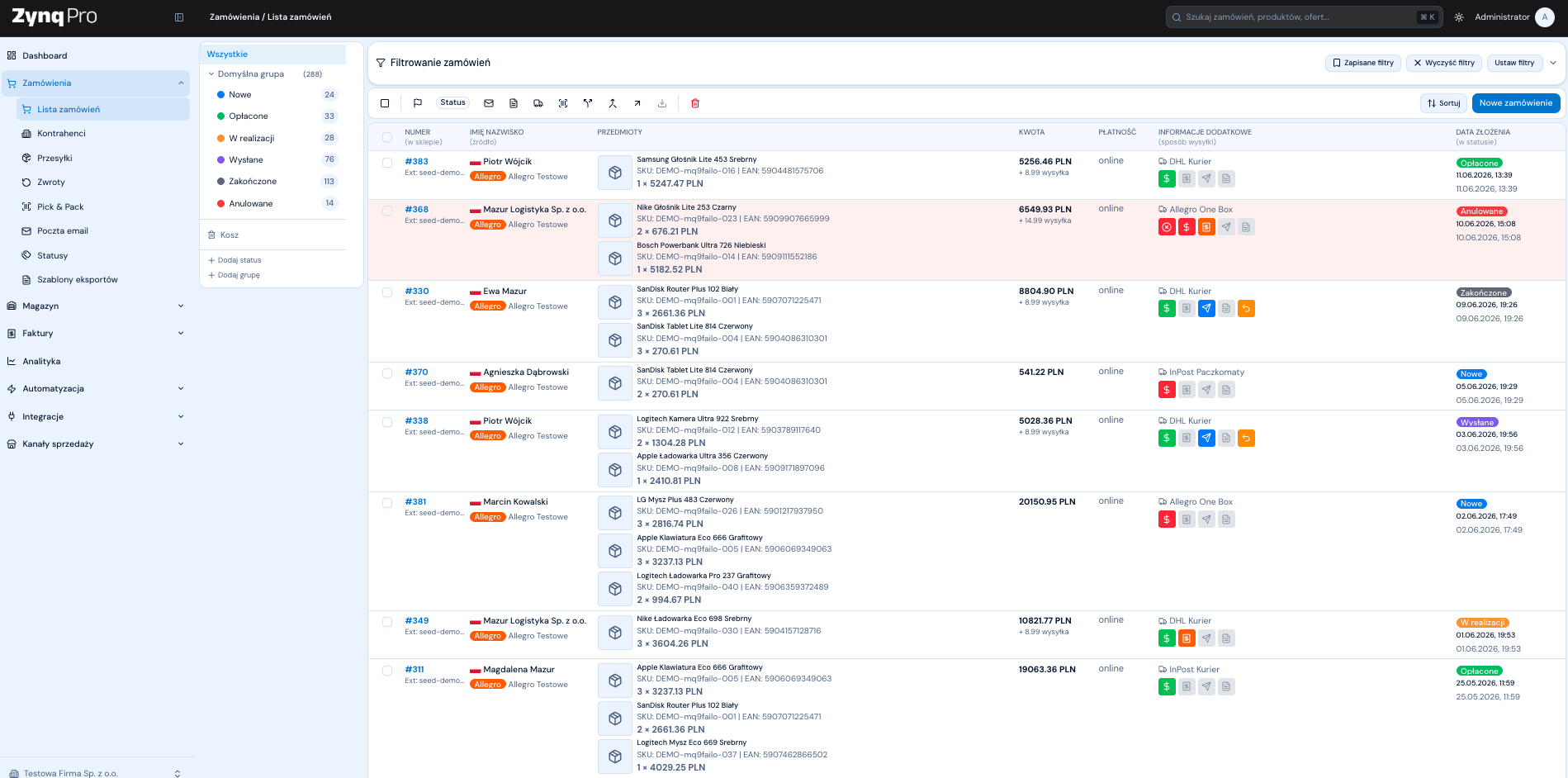Click the orange return icon for order #330

click(x=1247, y=309)
